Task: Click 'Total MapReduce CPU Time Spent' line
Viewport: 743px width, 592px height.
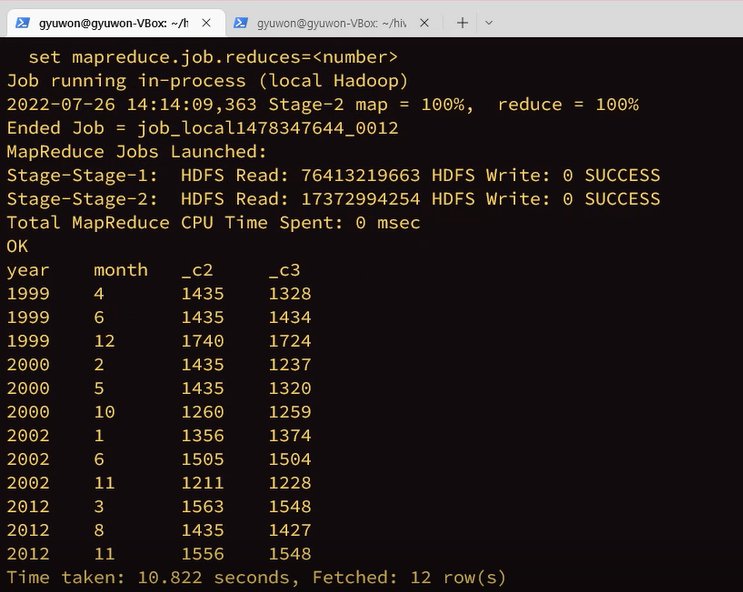Action: 213,223
